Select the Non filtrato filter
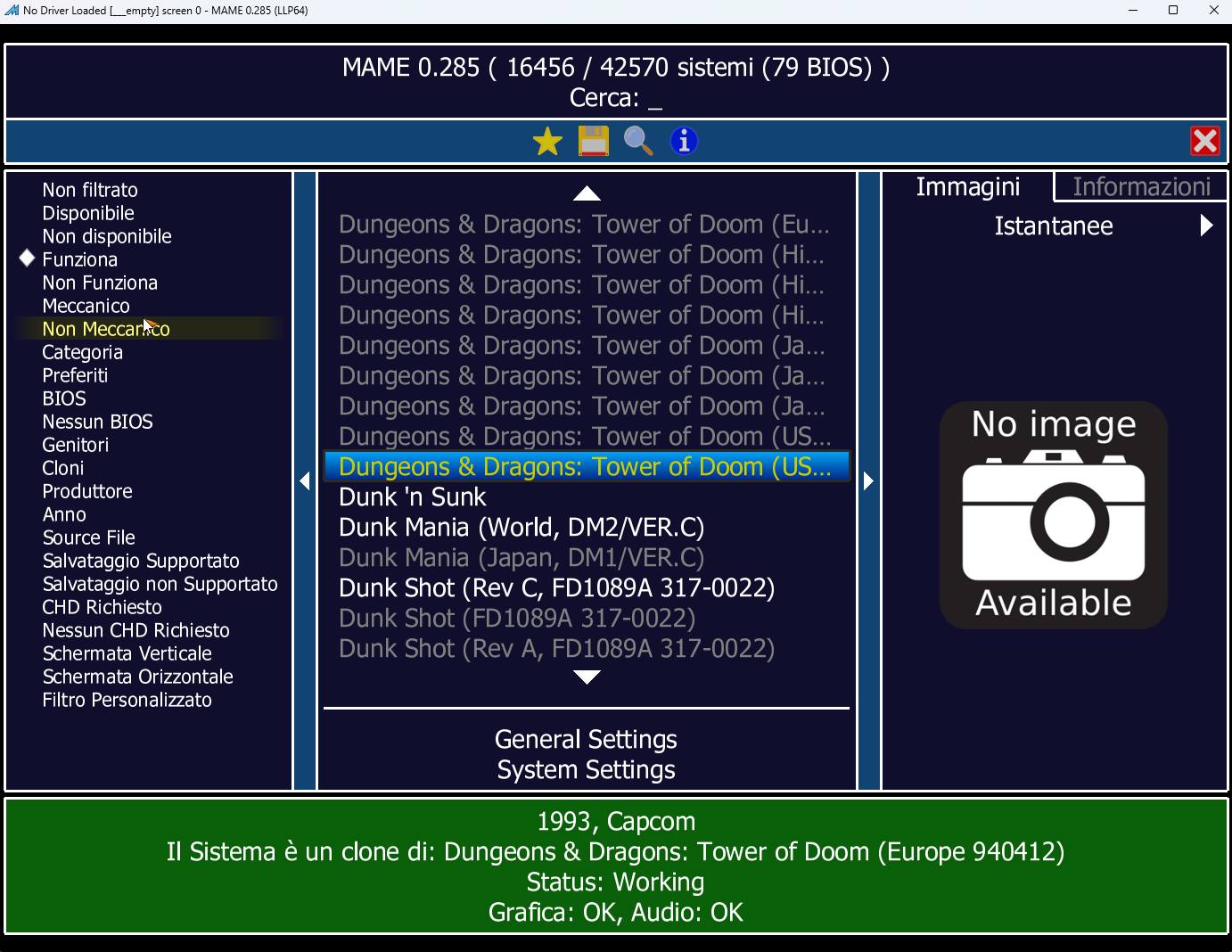Image resolution: width=1232 pixels, height=952 pixels. click(x=90, y=190)
